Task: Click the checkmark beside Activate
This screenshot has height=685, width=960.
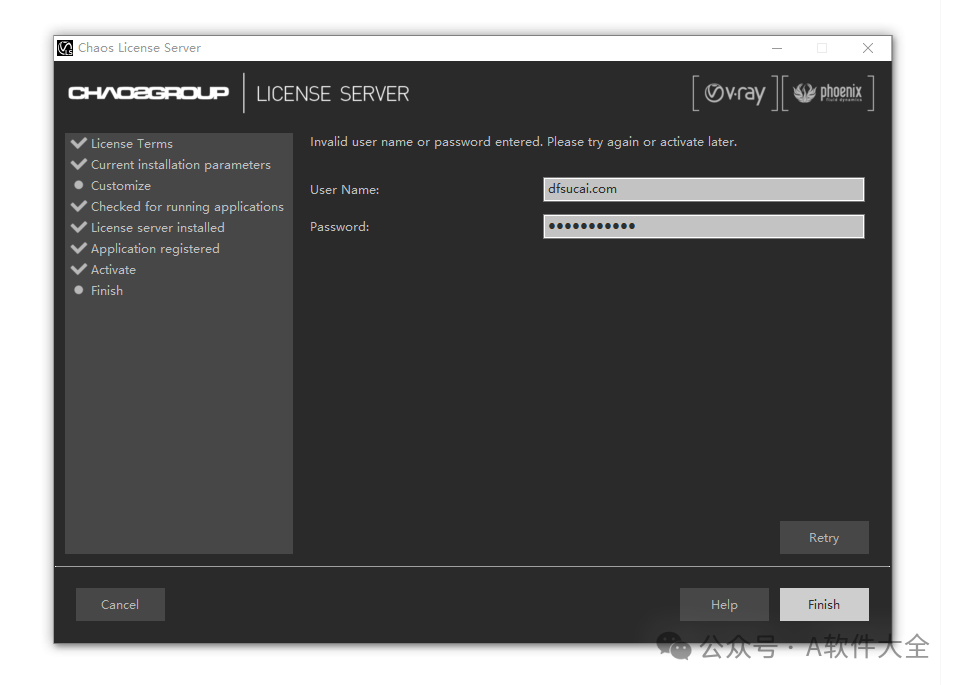Action: pos(79,269)
